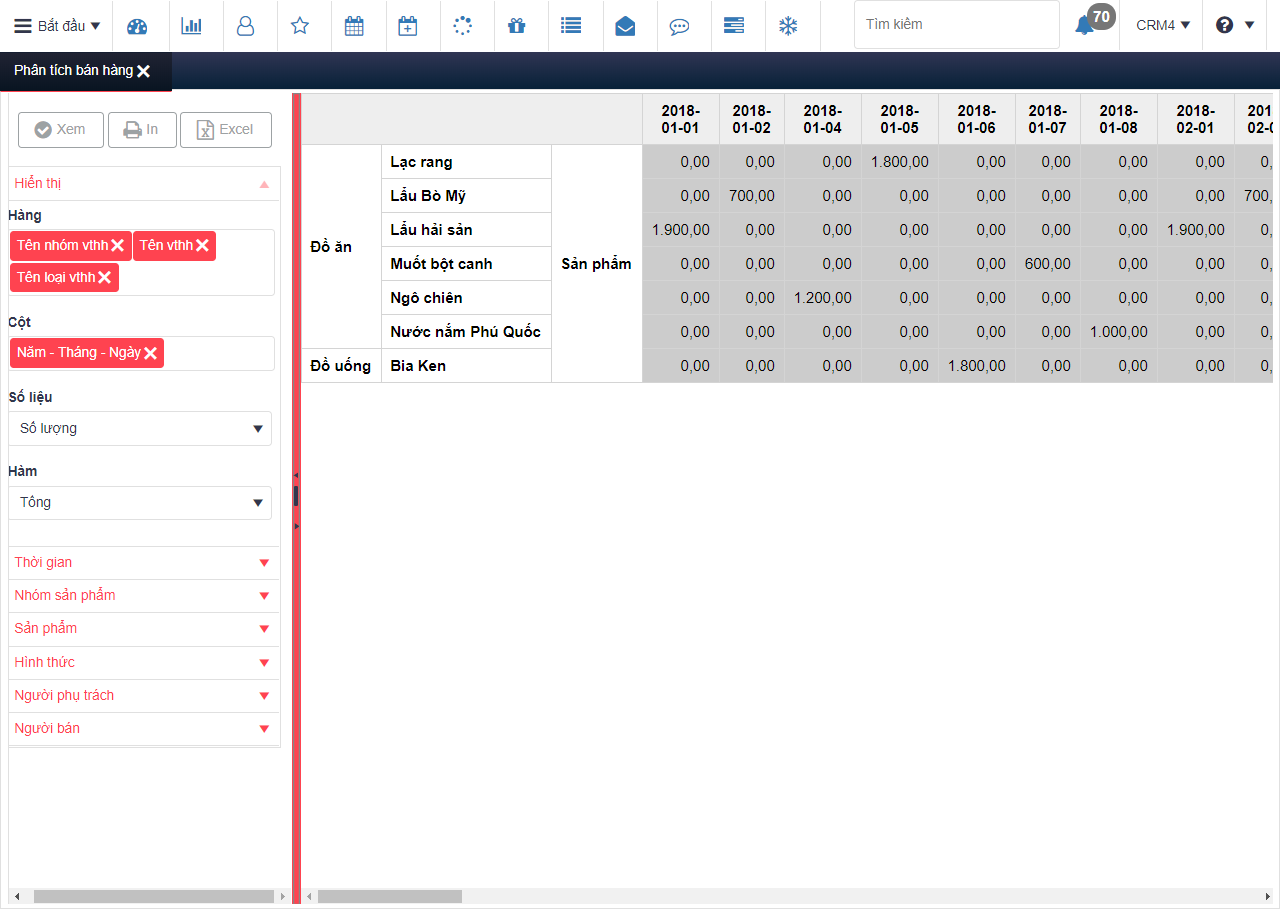Expand the Người phụ trách filter section

tap(144, 696)
